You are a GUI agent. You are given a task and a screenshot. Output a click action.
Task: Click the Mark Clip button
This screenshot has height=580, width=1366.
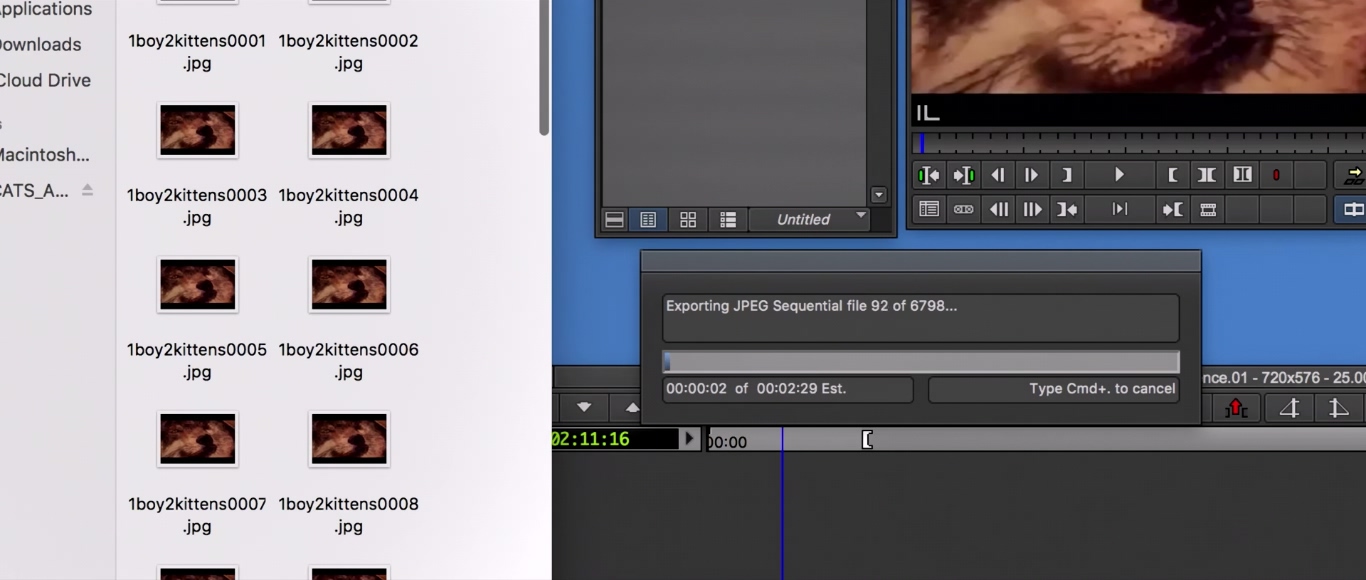[1207, 175]
